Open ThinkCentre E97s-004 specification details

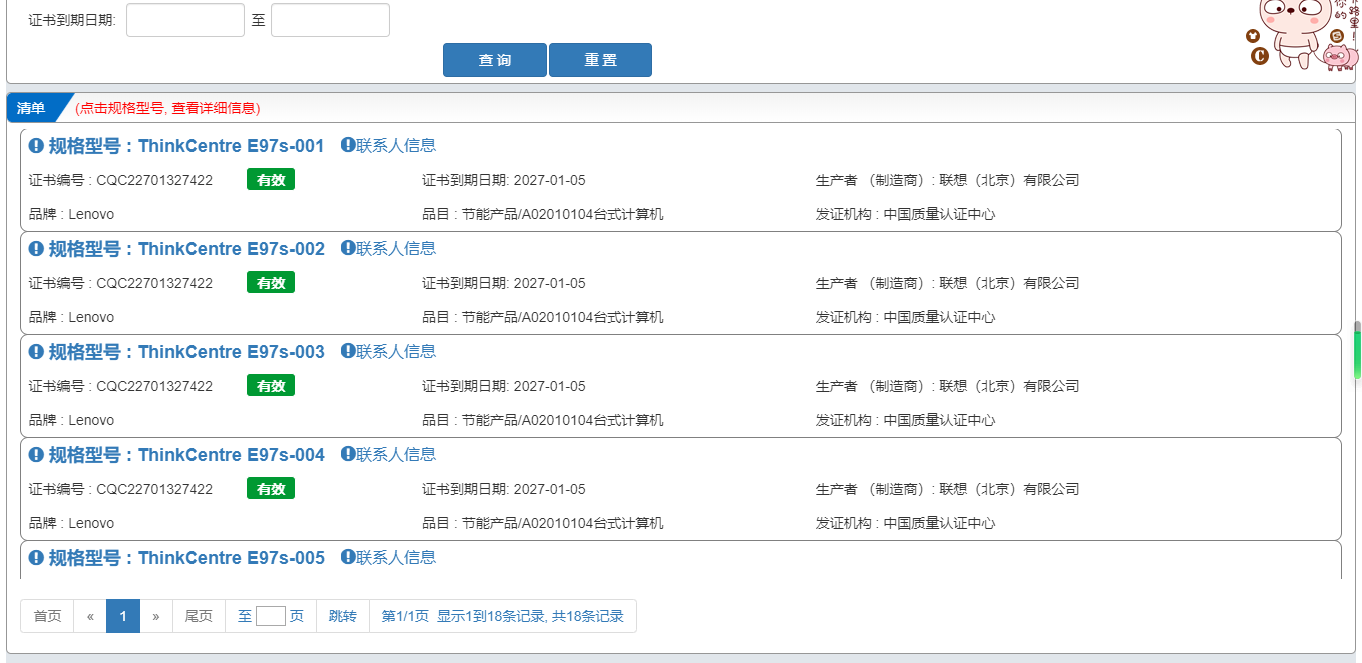[186, 455]
